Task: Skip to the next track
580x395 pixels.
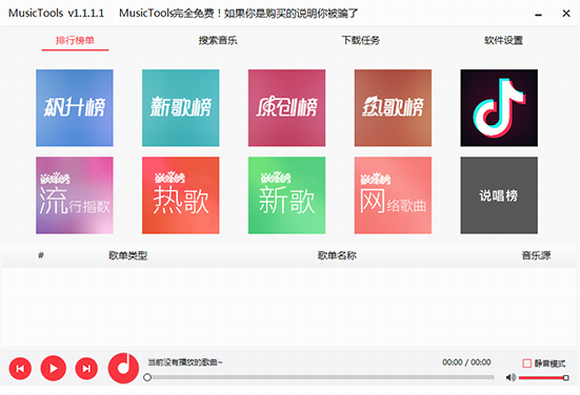Action: 87,368
